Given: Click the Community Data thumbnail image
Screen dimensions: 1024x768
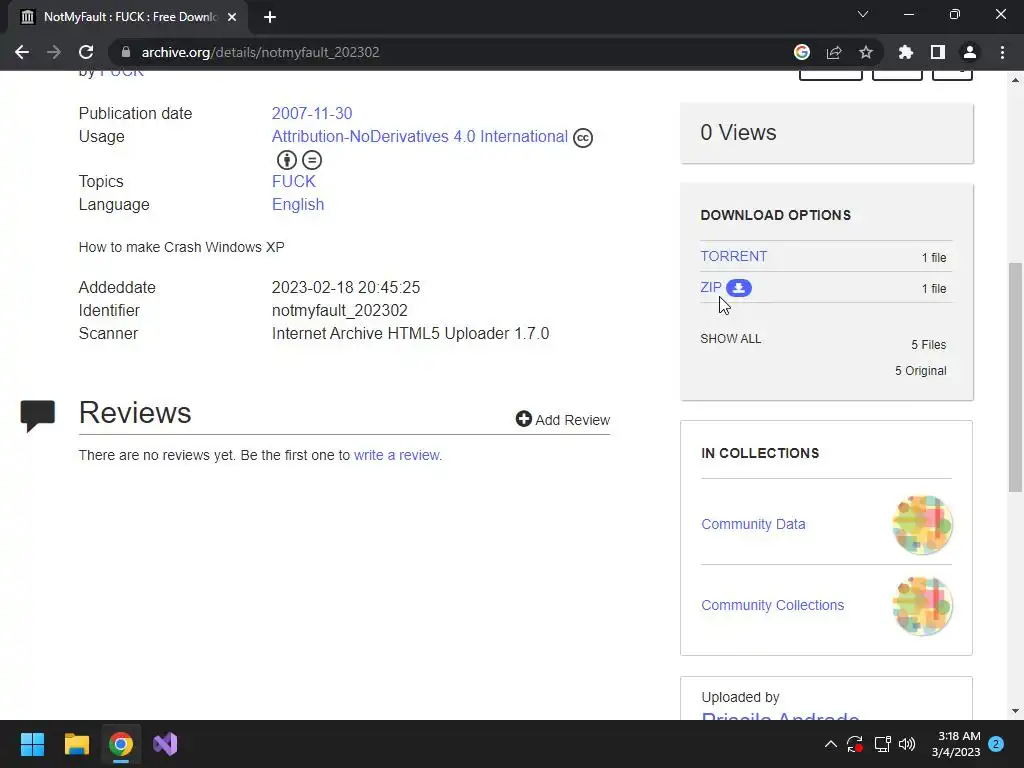Looking at the screenshot, I should 922,524.
